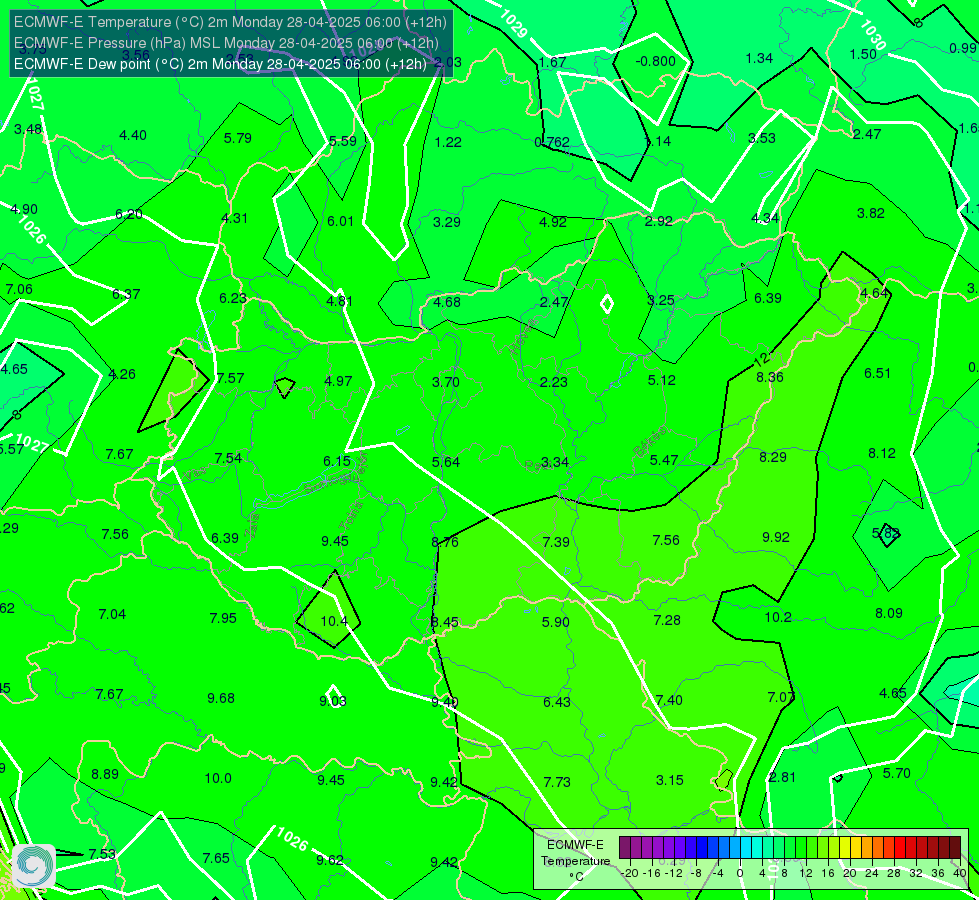Click the swirl logo icon in the bottom-left corner
The width and height of the screenshot is (979, 900).
(x=34, y=866)
